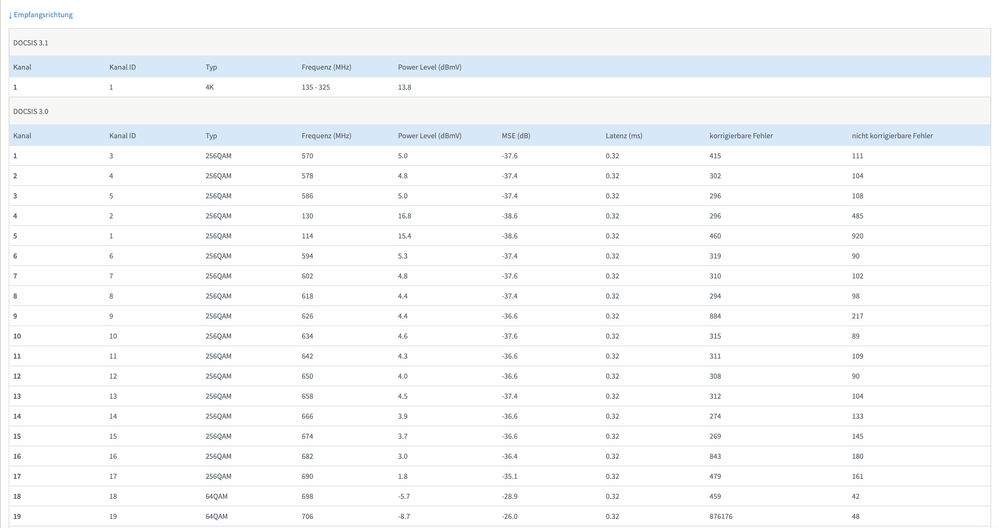Screen dimensions: 999x528
Task: Select frequency value 594
Action: (308, 256)
